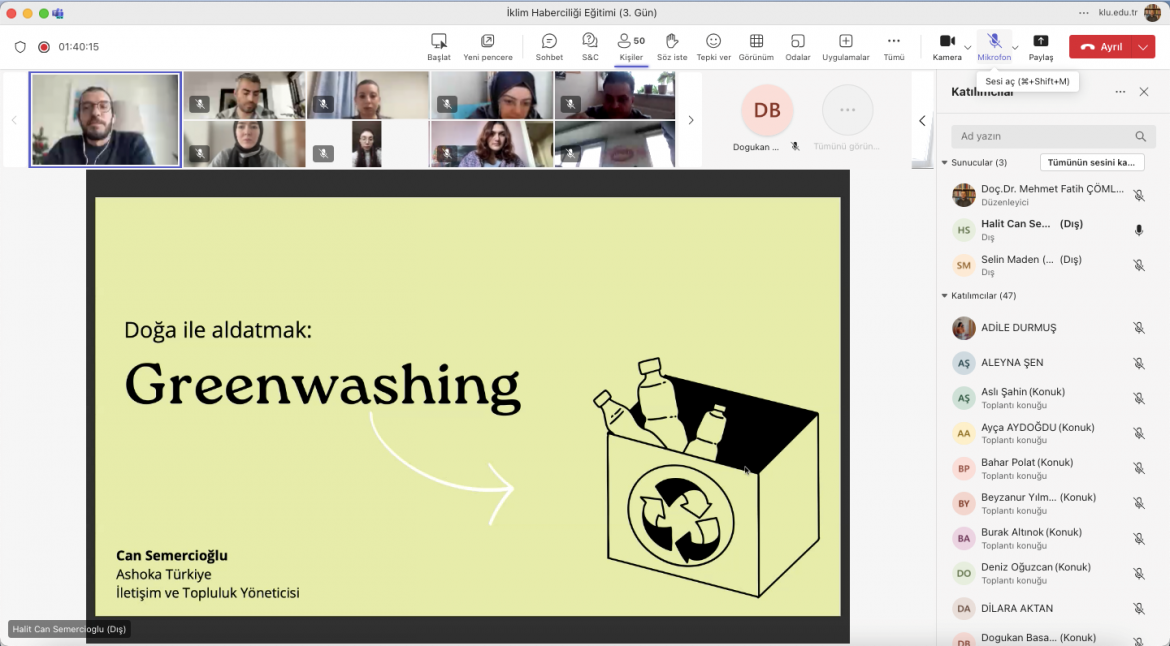
Task: Leave meeting with Ayrıl button
Action: point(1101,47)
